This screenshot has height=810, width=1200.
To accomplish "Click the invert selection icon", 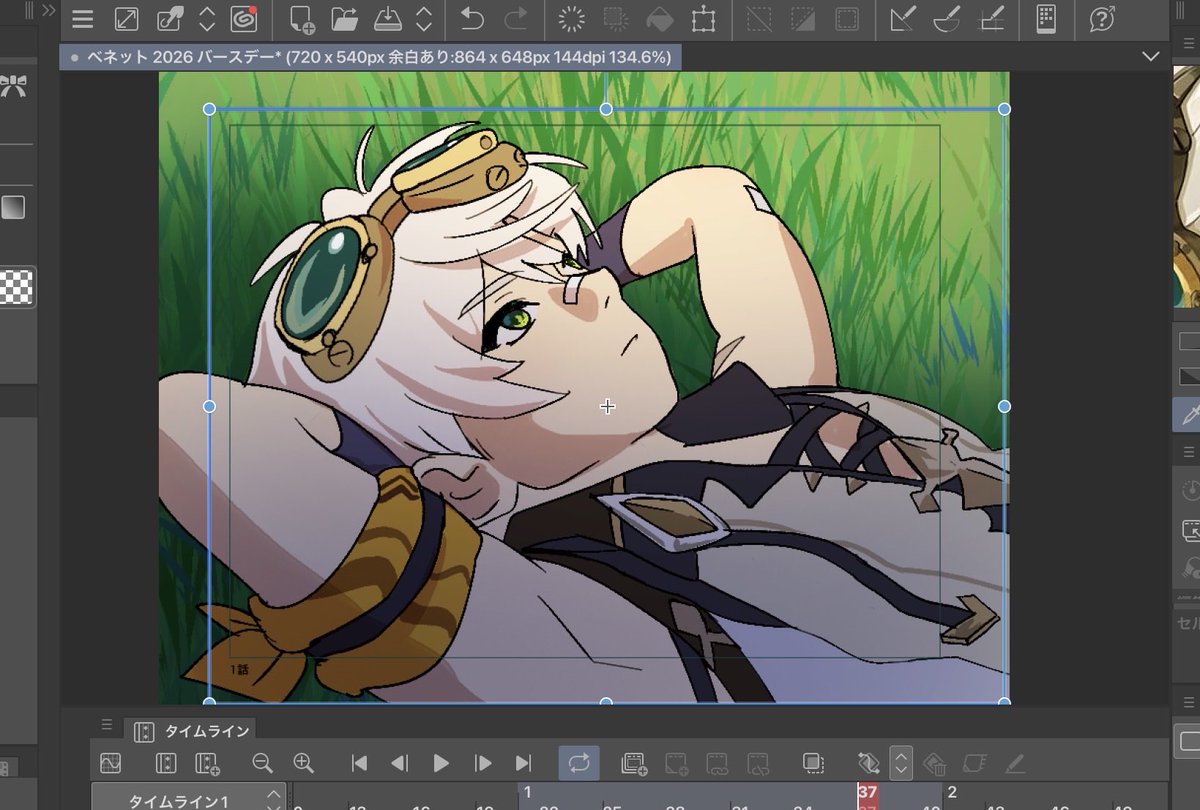I will (803, 19).
